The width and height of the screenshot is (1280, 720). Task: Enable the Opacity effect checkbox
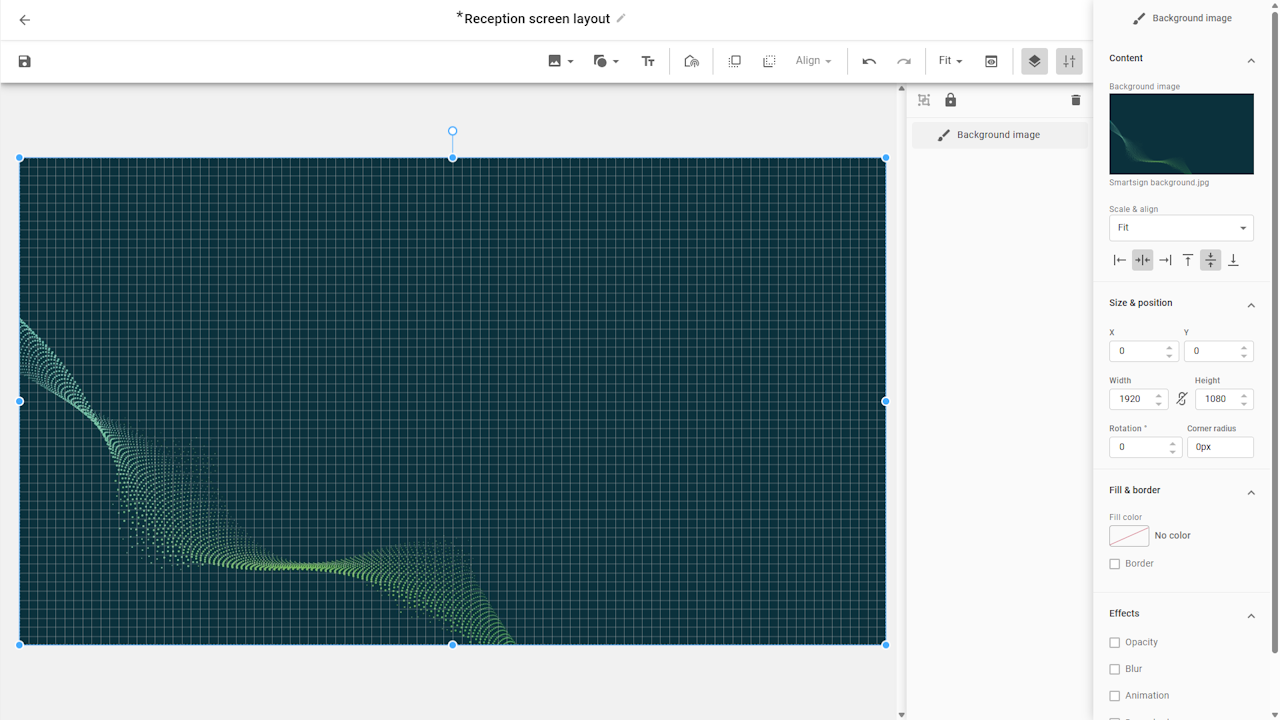coord(1115,643)
